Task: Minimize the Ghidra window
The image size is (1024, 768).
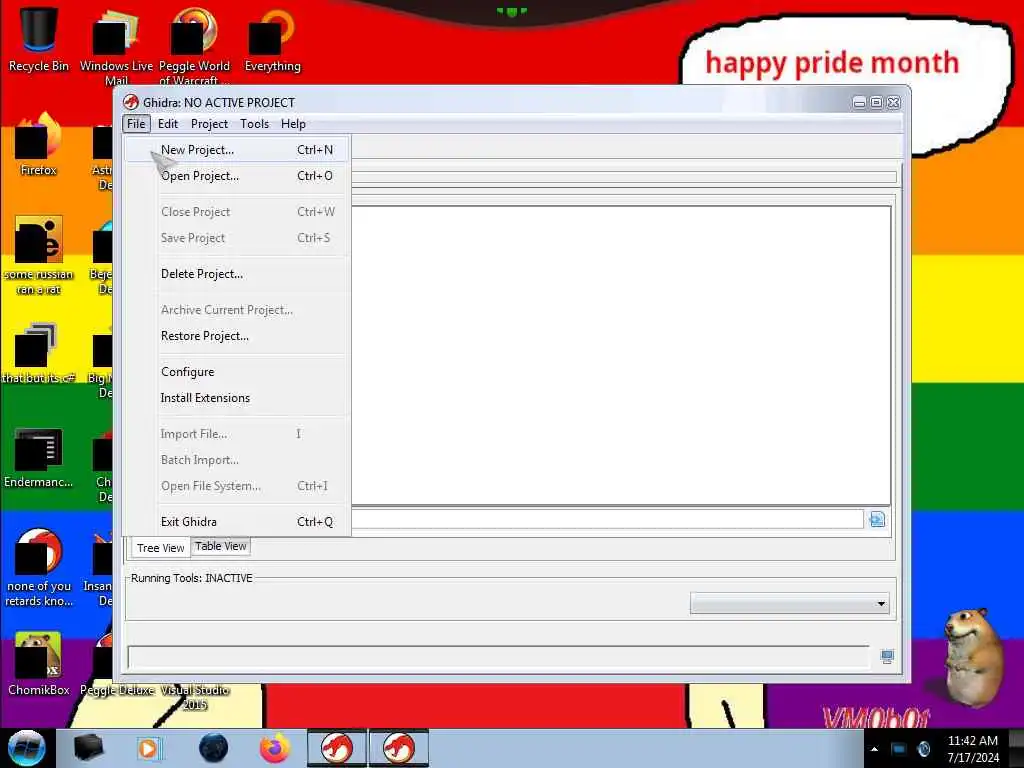Action: (859, 103)
